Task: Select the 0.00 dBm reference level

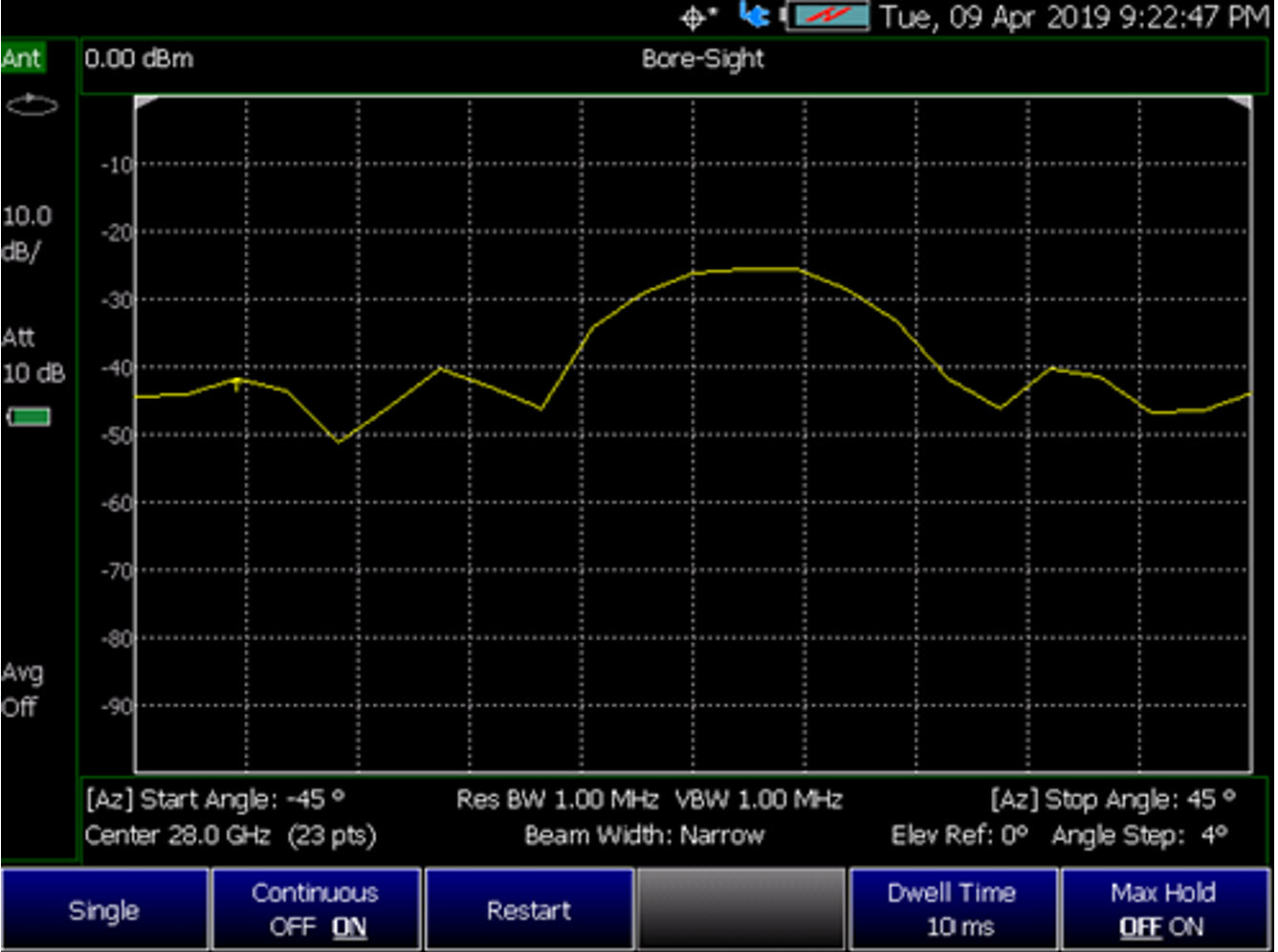Action: point(140,59)
